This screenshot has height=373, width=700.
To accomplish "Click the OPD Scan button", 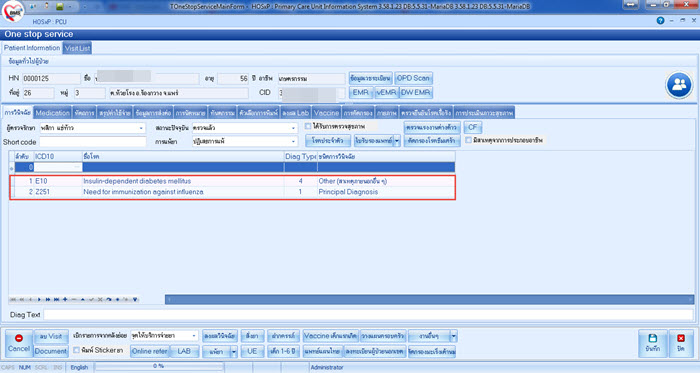I will click(x=413, y=78).
